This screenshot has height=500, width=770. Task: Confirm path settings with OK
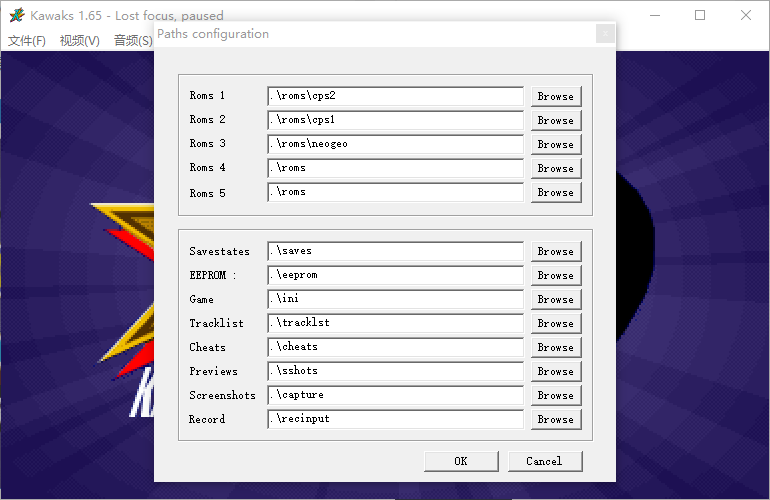tap(461, 462)
